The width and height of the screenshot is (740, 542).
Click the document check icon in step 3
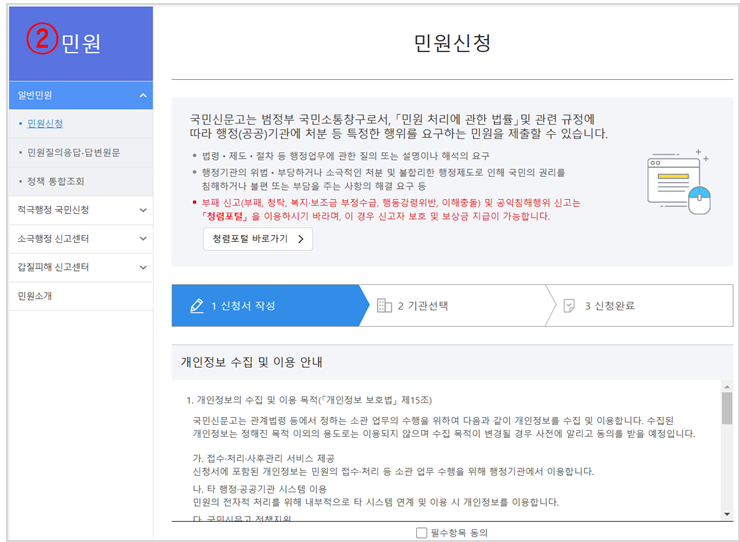(x=569, y=306)
